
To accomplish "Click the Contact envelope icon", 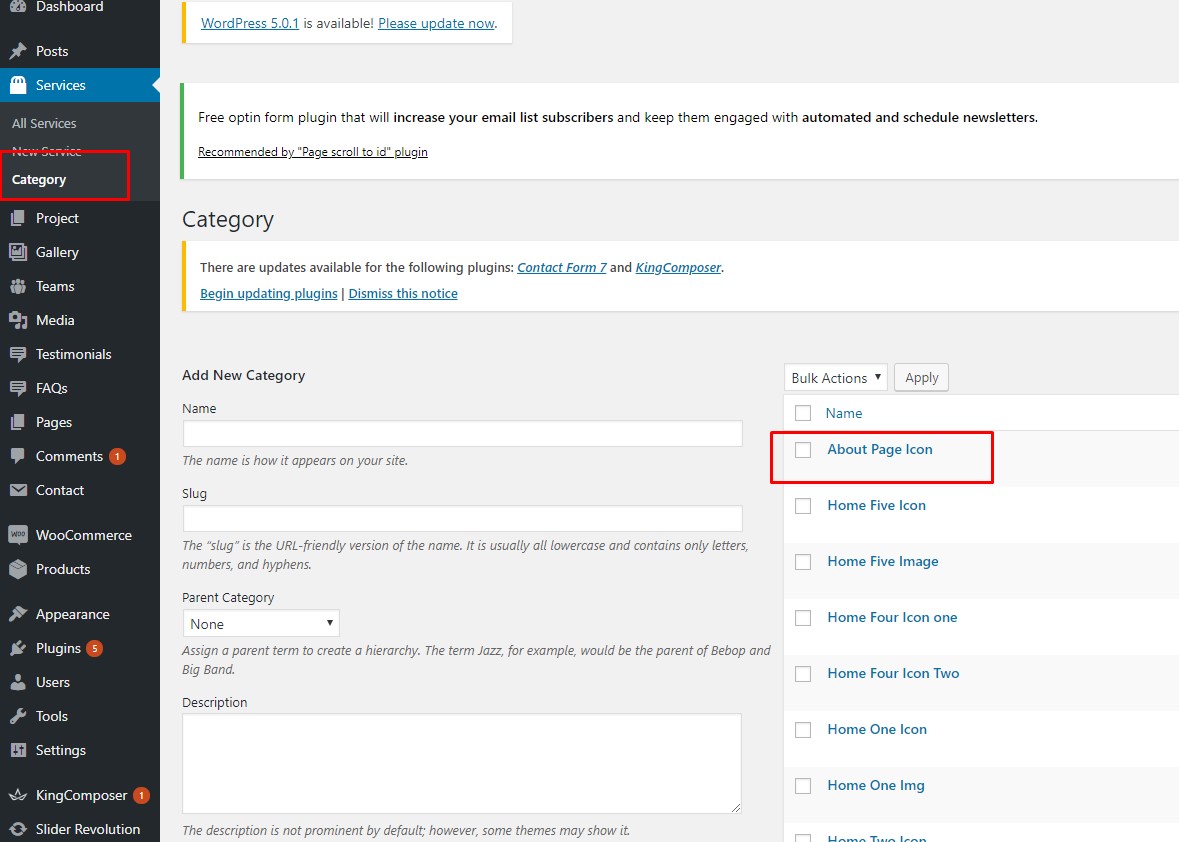I will pyautogui.click(x=18, y=490).
